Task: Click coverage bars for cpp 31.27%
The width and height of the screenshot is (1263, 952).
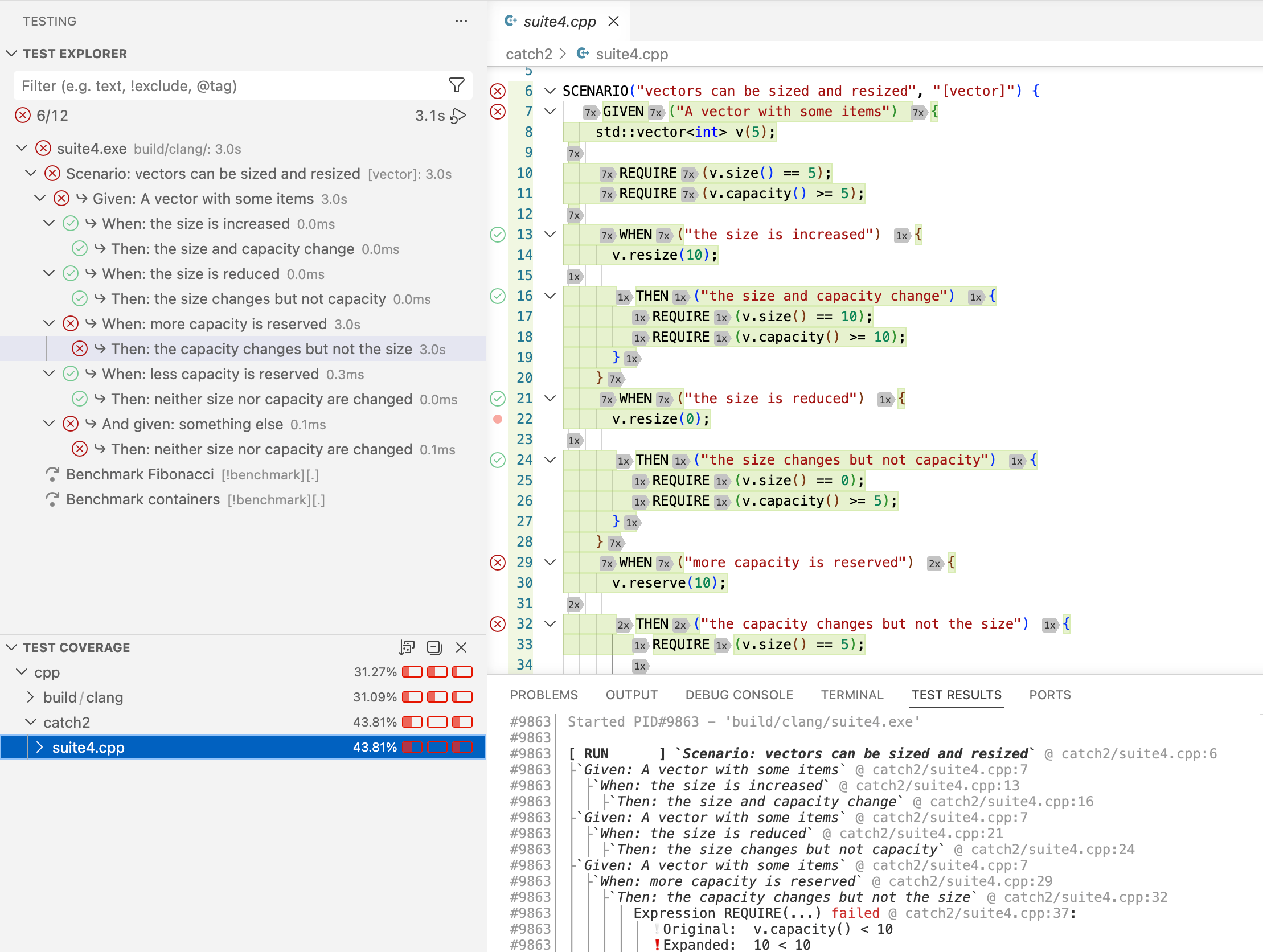Action: tap(437, 672)
